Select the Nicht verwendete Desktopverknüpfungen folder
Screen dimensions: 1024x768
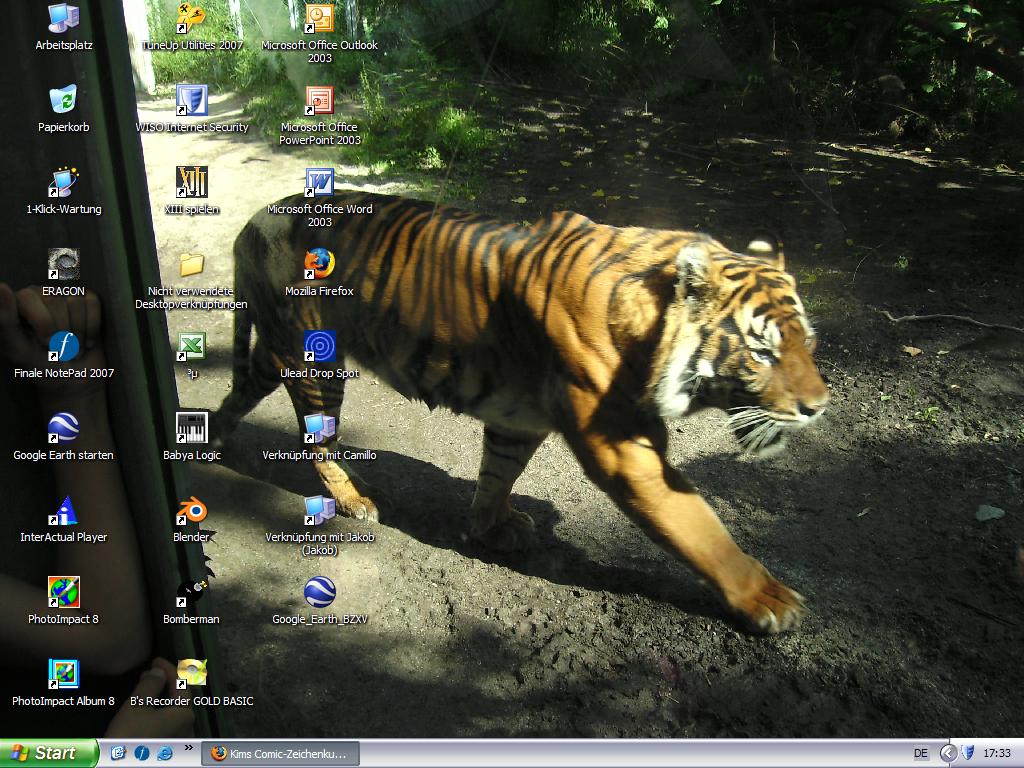191,265
